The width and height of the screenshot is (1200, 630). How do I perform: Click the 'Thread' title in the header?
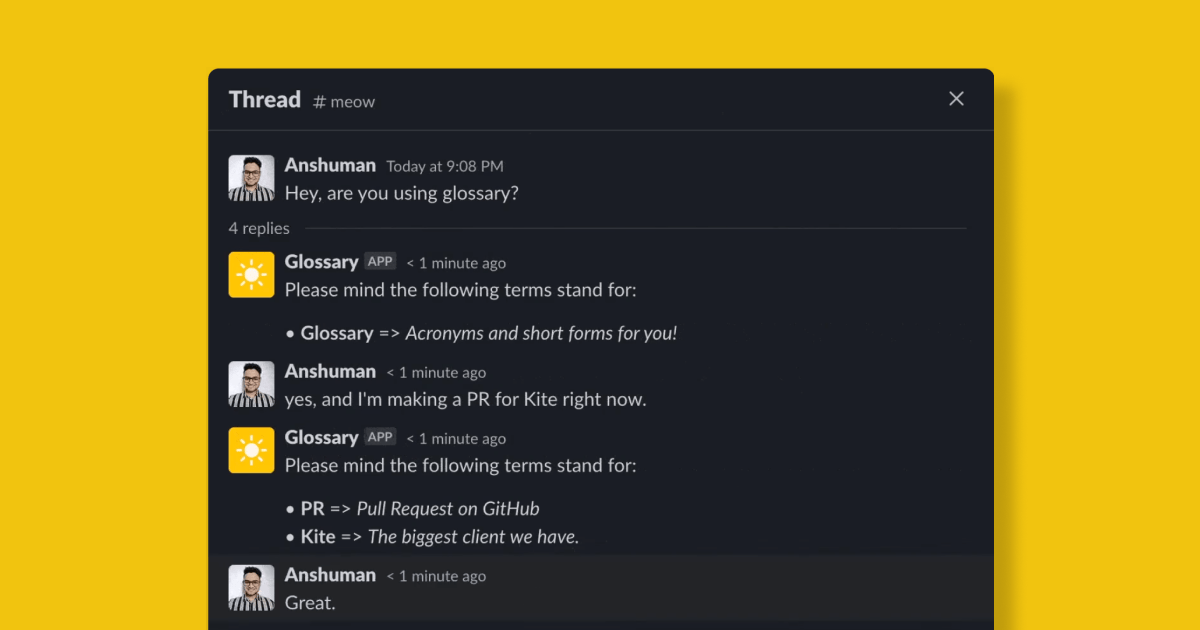pyautogui.click(x=265, y=100)
